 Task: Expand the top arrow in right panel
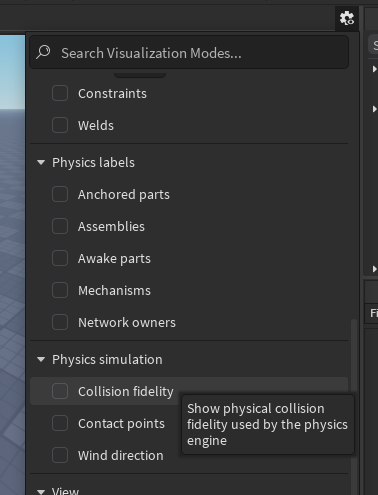click(374, 69)
